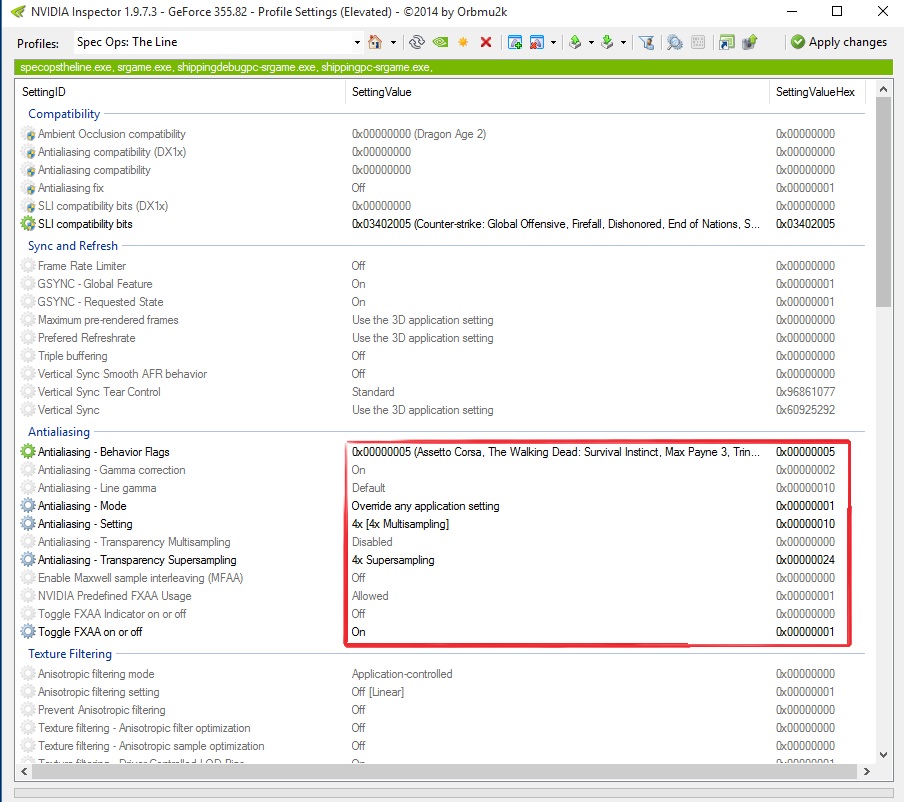The height and width of the screenshot is (802, 904).
Task: Select the Maximum pre-rendered frames row
Action: coord(442,319)
